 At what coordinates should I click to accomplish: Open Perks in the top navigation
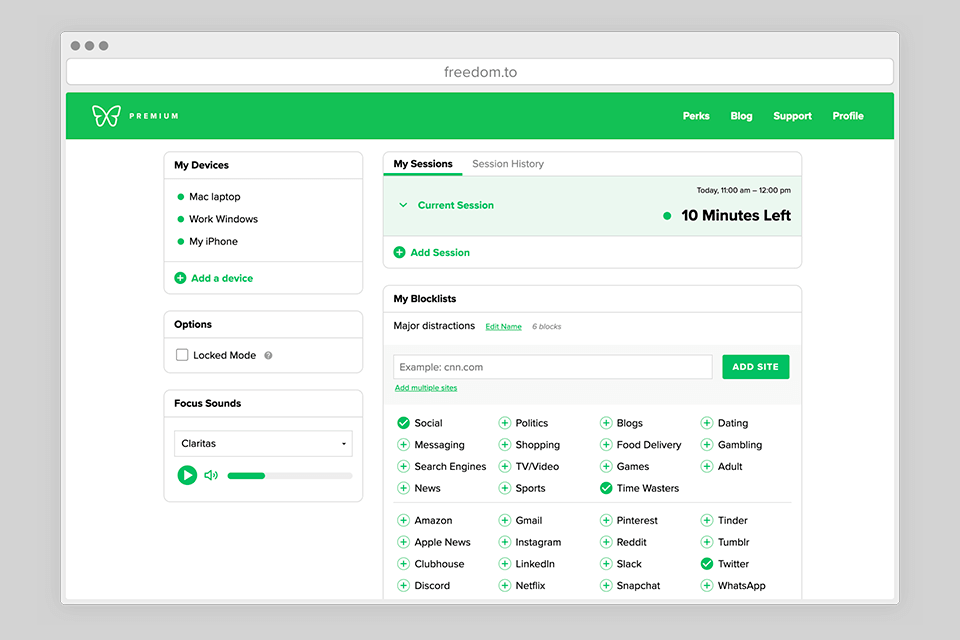point(696,116)
